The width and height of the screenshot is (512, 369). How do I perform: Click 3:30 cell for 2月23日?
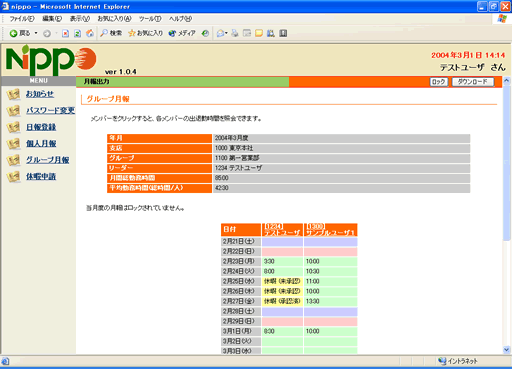(x=282, y=261)
